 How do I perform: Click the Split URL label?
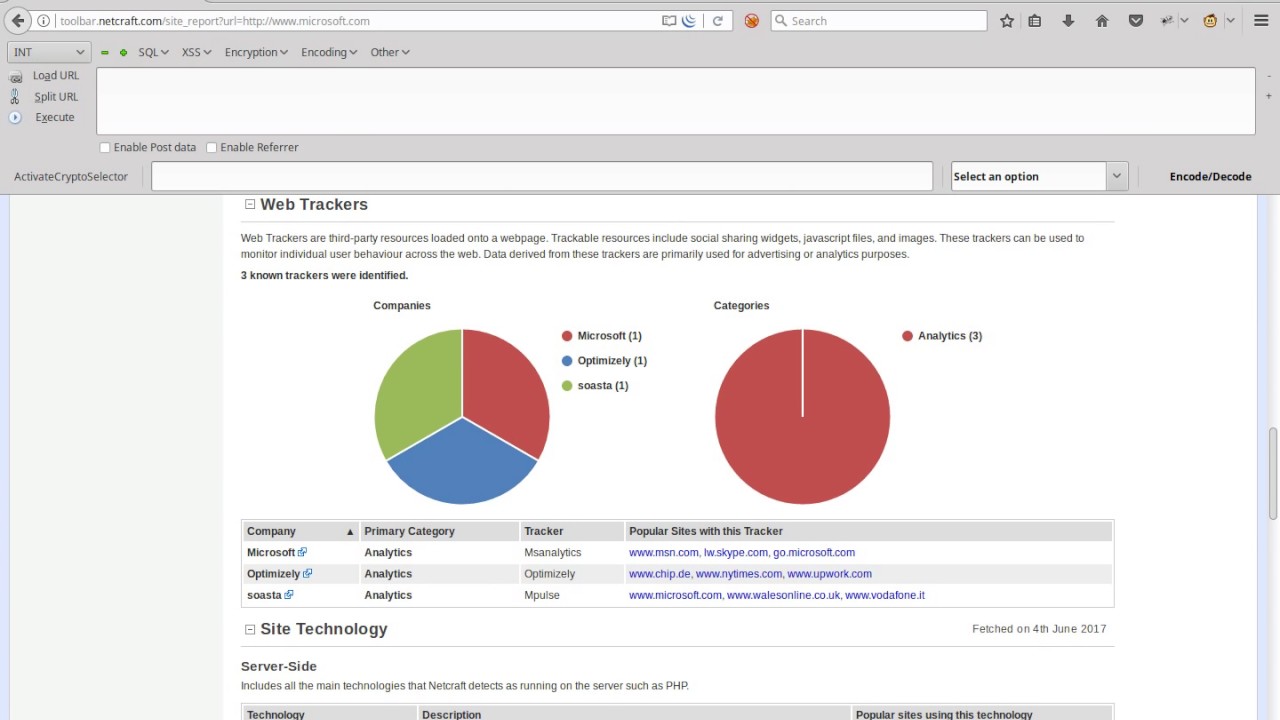pyautogui.click(x=56, y=97)
